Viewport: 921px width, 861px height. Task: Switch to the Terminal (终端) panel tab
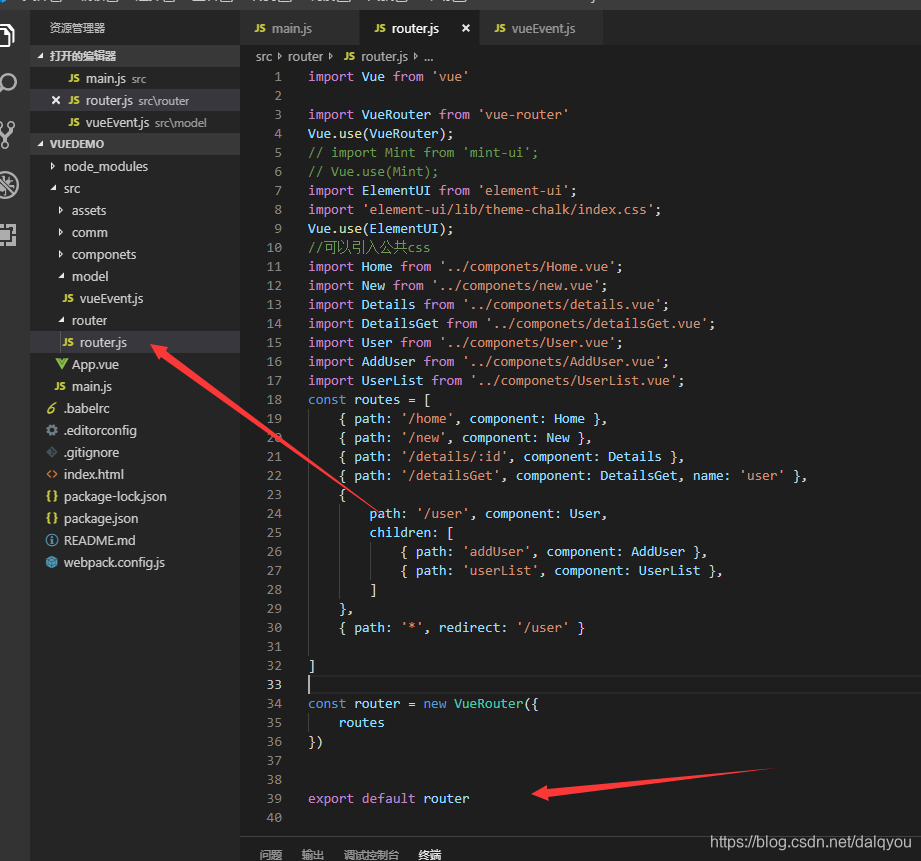click(429, 855)
